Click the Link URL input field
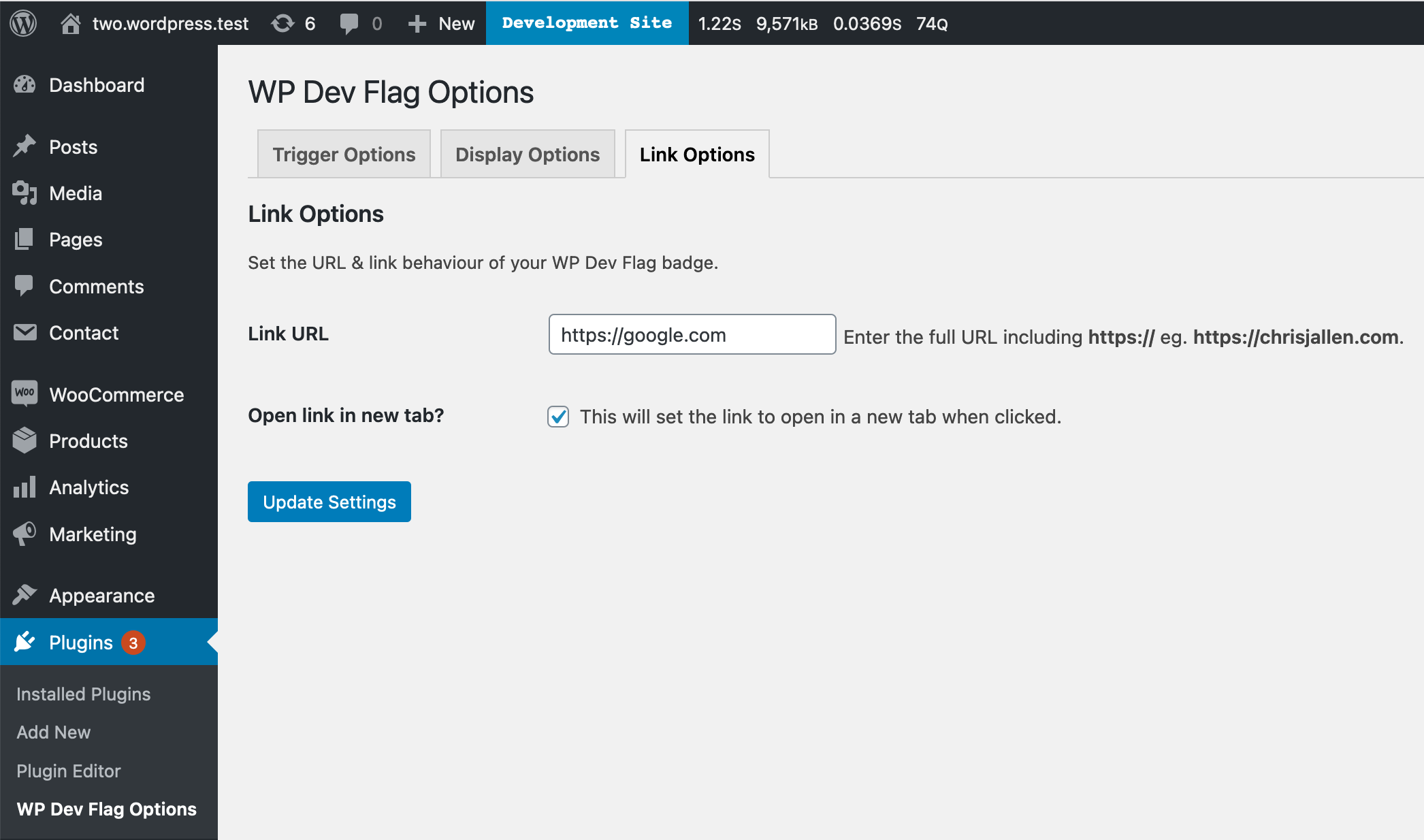 click(x=692, y=334)
